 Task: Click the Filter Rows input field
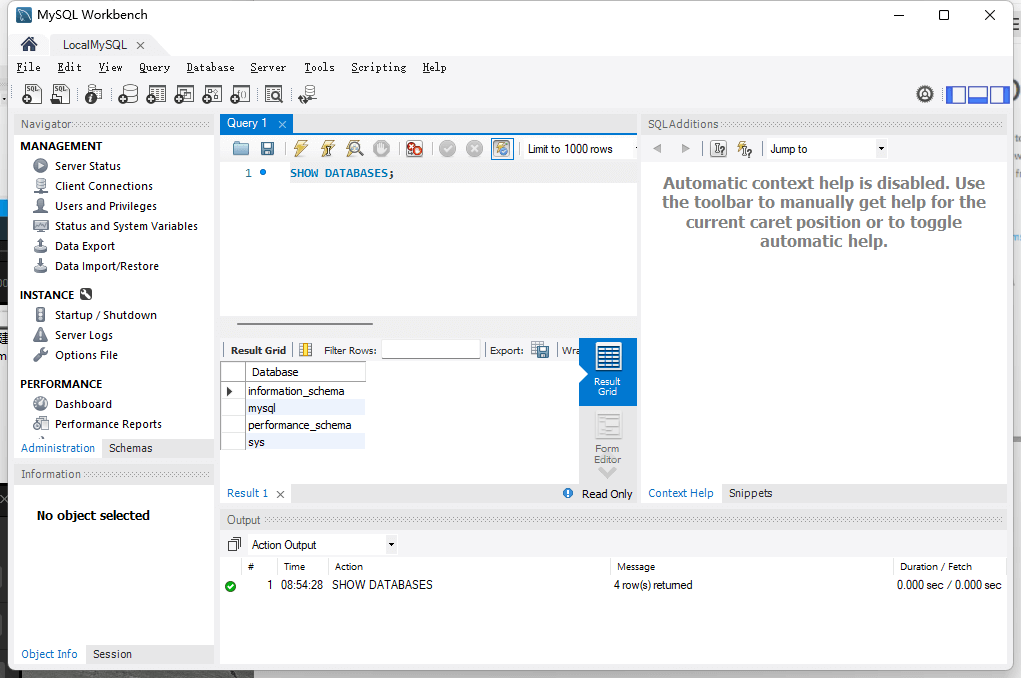tap(430, 350)
